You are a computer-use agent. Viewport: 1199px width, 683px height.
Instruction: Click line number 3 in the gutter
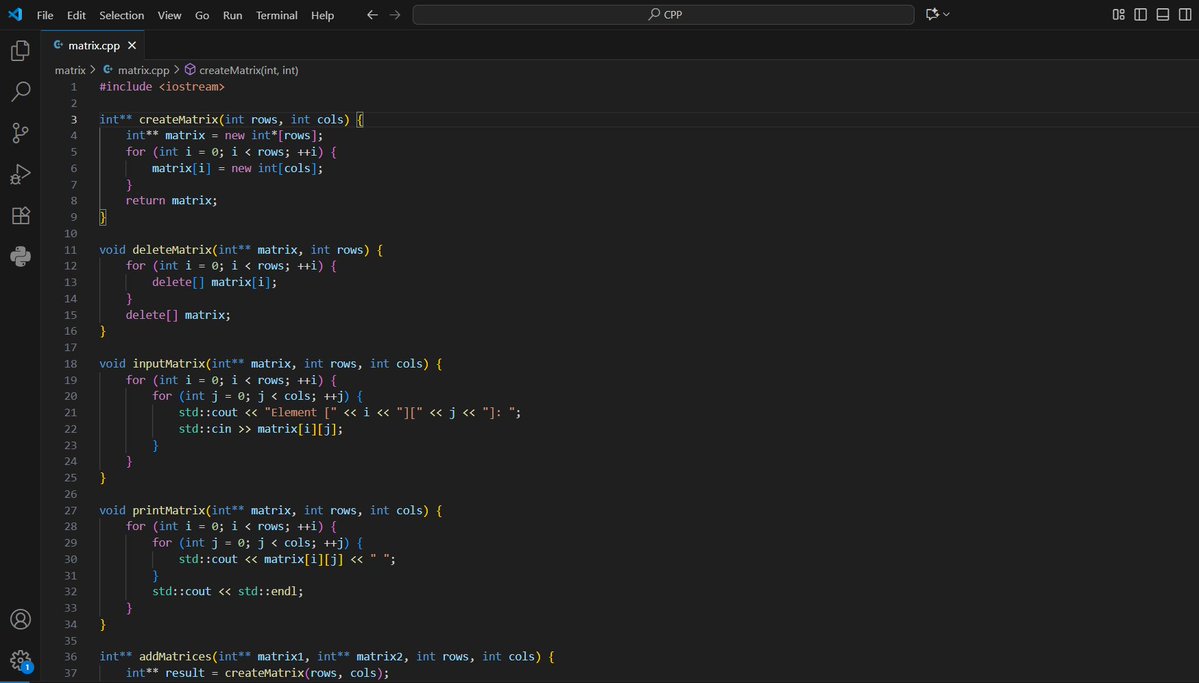pos(74,119)
